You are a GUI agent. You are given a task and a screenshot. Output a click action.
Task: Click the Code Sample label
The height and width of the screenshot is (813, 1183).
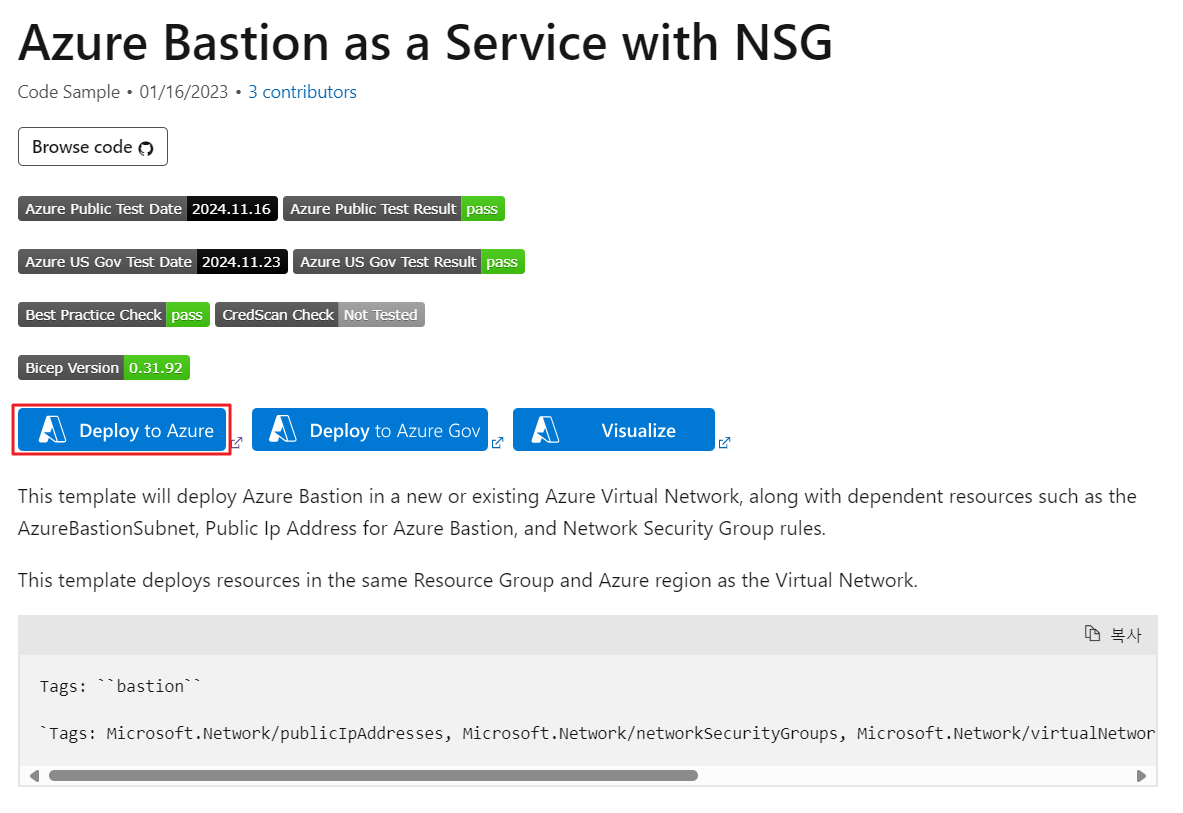(x=69, y=92)
